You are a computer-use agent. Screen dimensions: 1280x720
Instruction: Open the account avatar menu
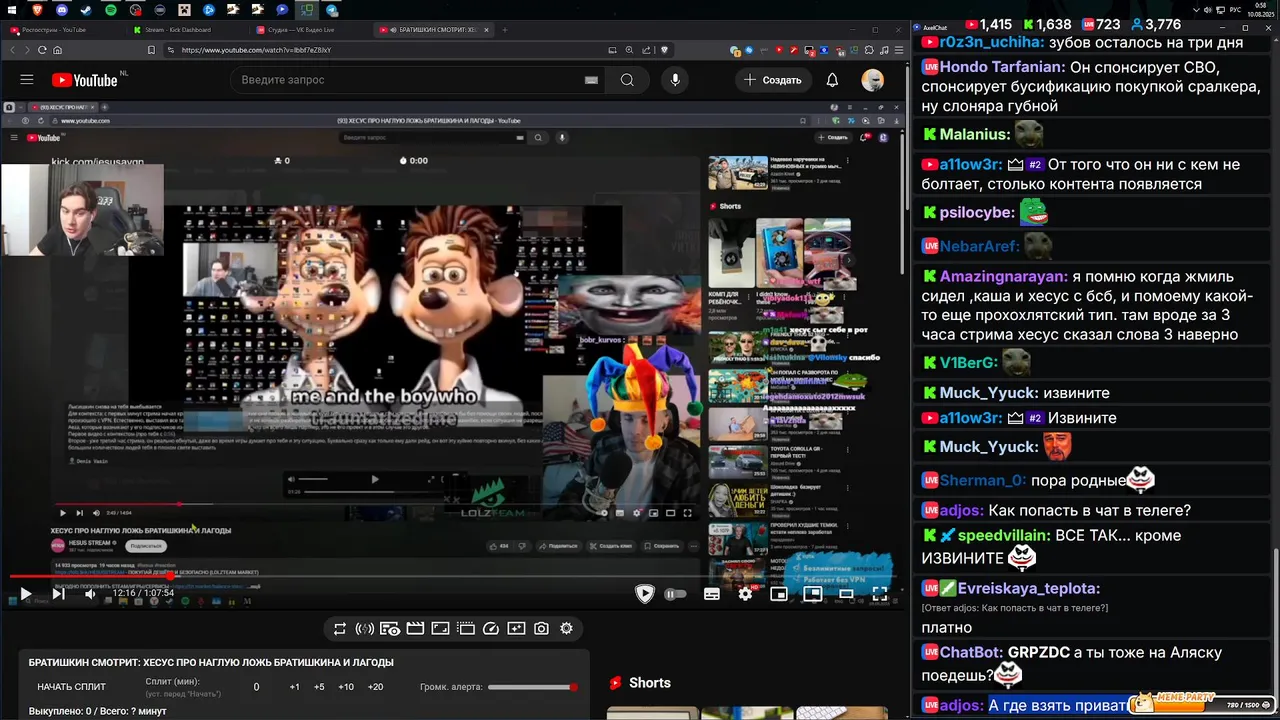tap(873, 80)
